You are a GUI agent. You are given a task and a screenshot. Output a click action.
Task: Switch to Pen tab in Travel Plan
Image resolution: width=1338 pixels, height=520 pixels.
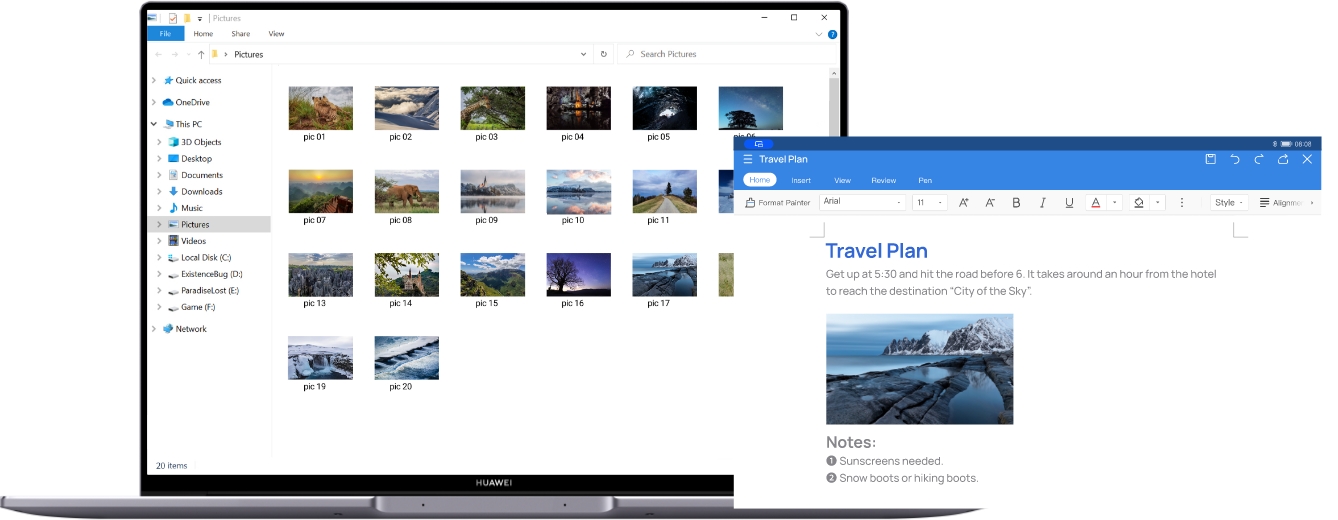pyautogui.click(x=925, y=180)
